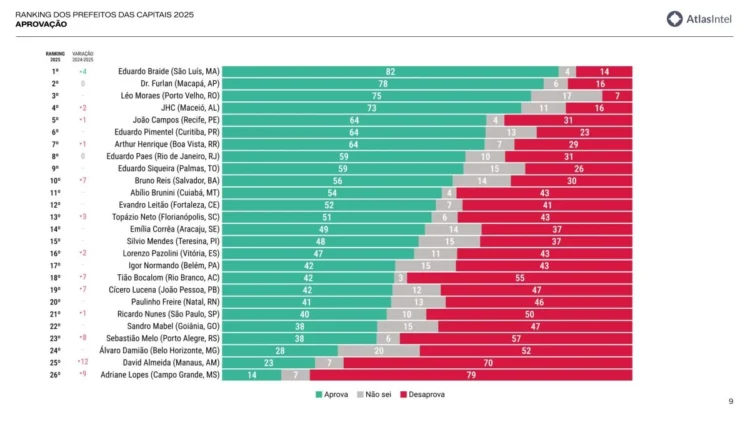Click the gray Não sei legend swatch
Viewport: 750px width, 422px height.
tap(361, 394)
